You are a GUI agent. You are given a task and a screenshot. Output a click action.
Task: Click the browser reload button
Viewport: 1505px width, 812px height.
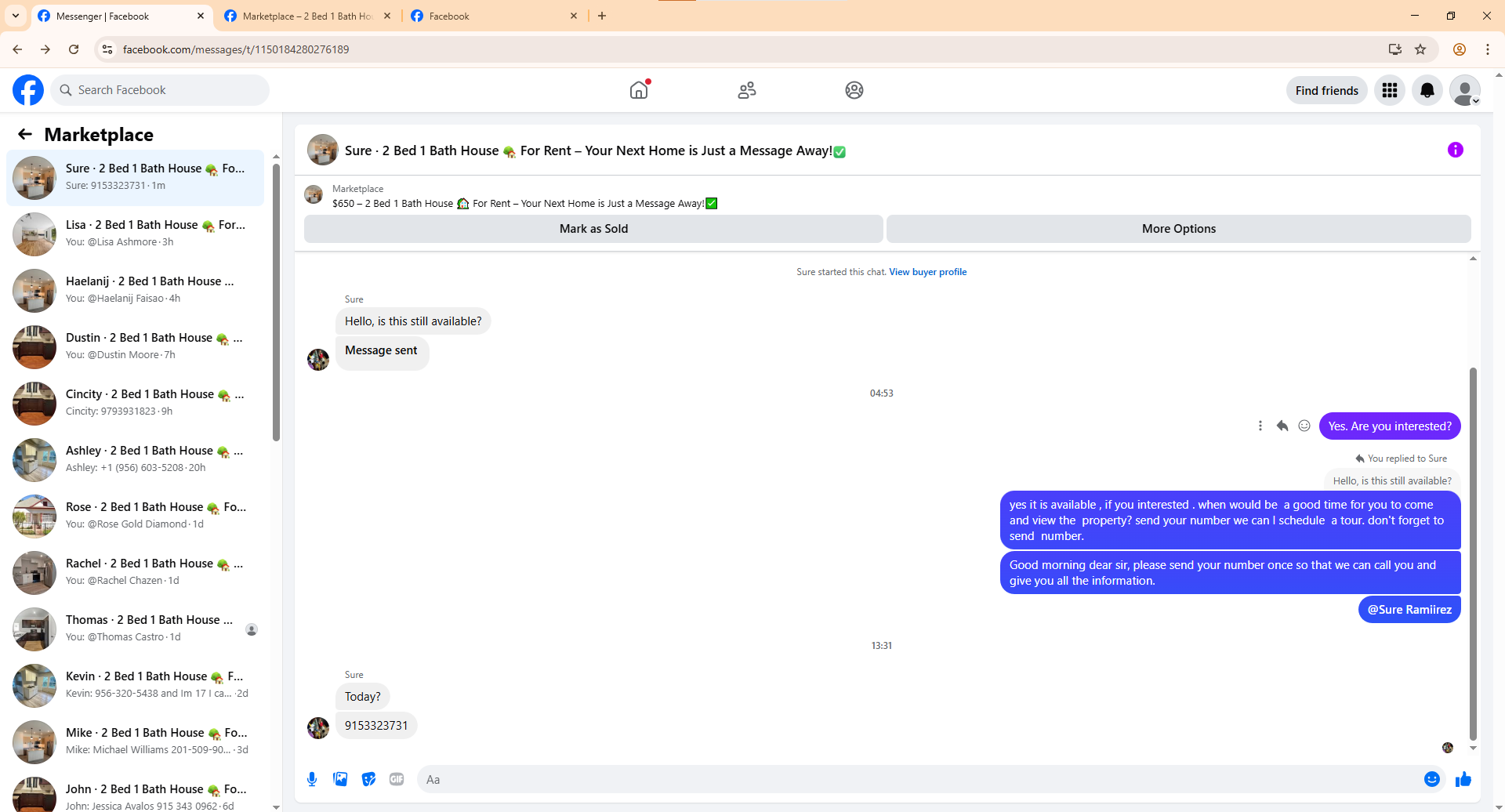click(x=74, y=49)
